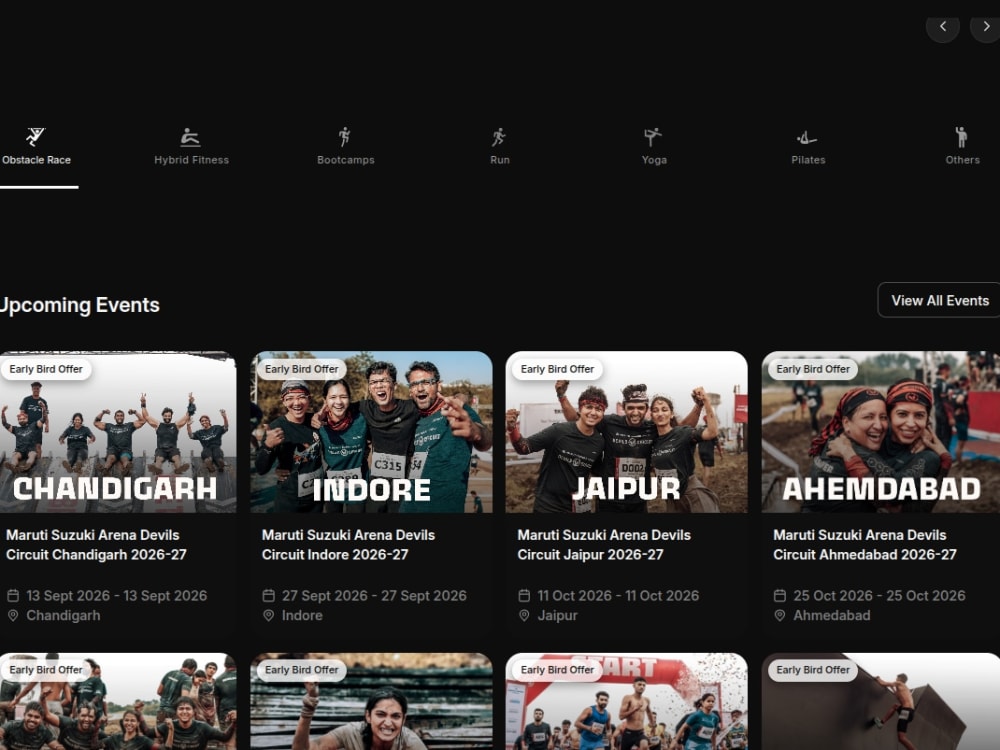Viewport: 1000px width, 750px height.
Task: Click date text 13 Sept 2026 - 13 Sept 2026
Action: (x=117, y=596)
